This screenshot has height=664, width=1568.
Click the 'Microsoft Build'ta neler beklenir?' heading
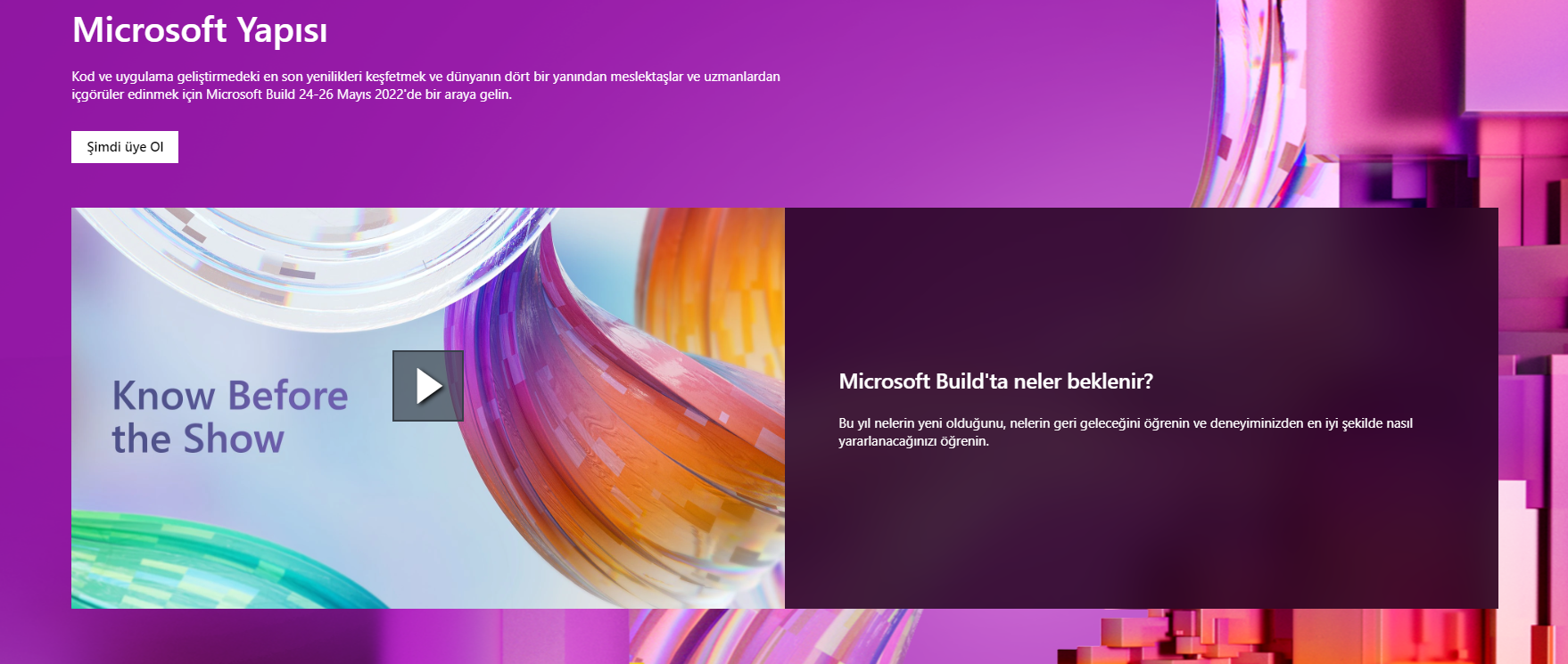[x=995, y=381]
